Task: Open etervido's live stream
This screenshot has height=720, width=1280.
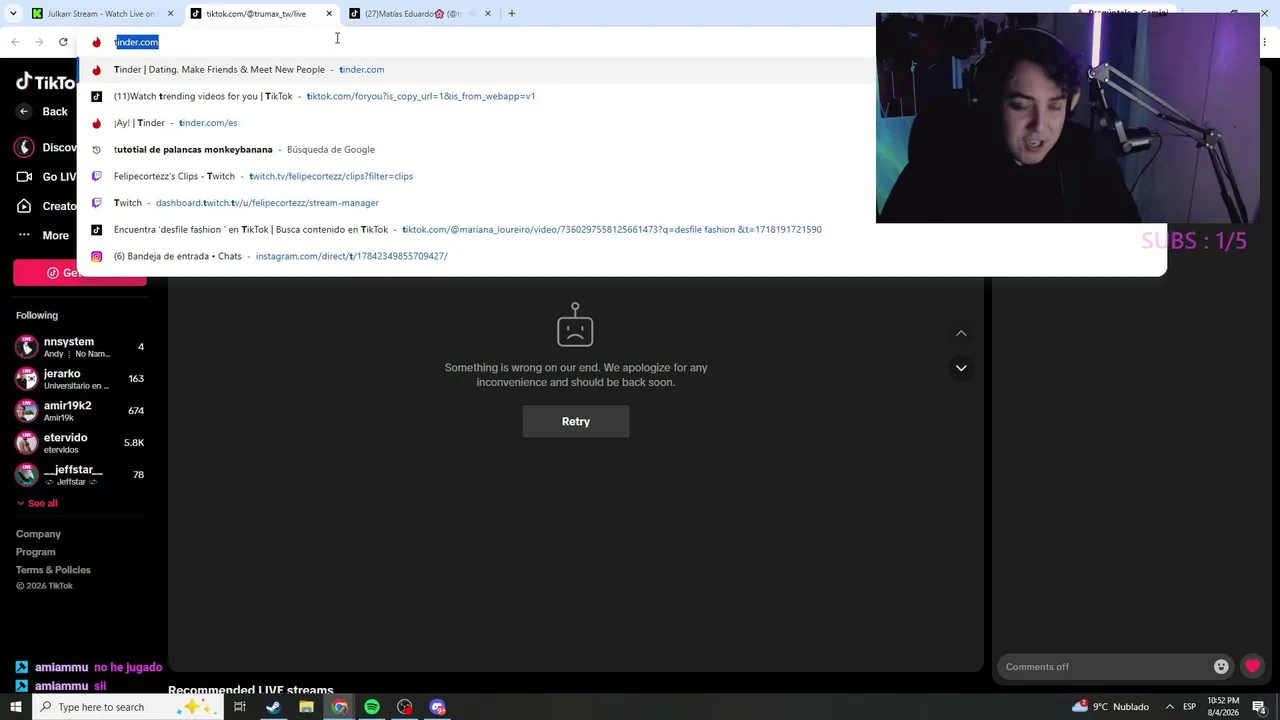Action: click(x=81, y=443)
